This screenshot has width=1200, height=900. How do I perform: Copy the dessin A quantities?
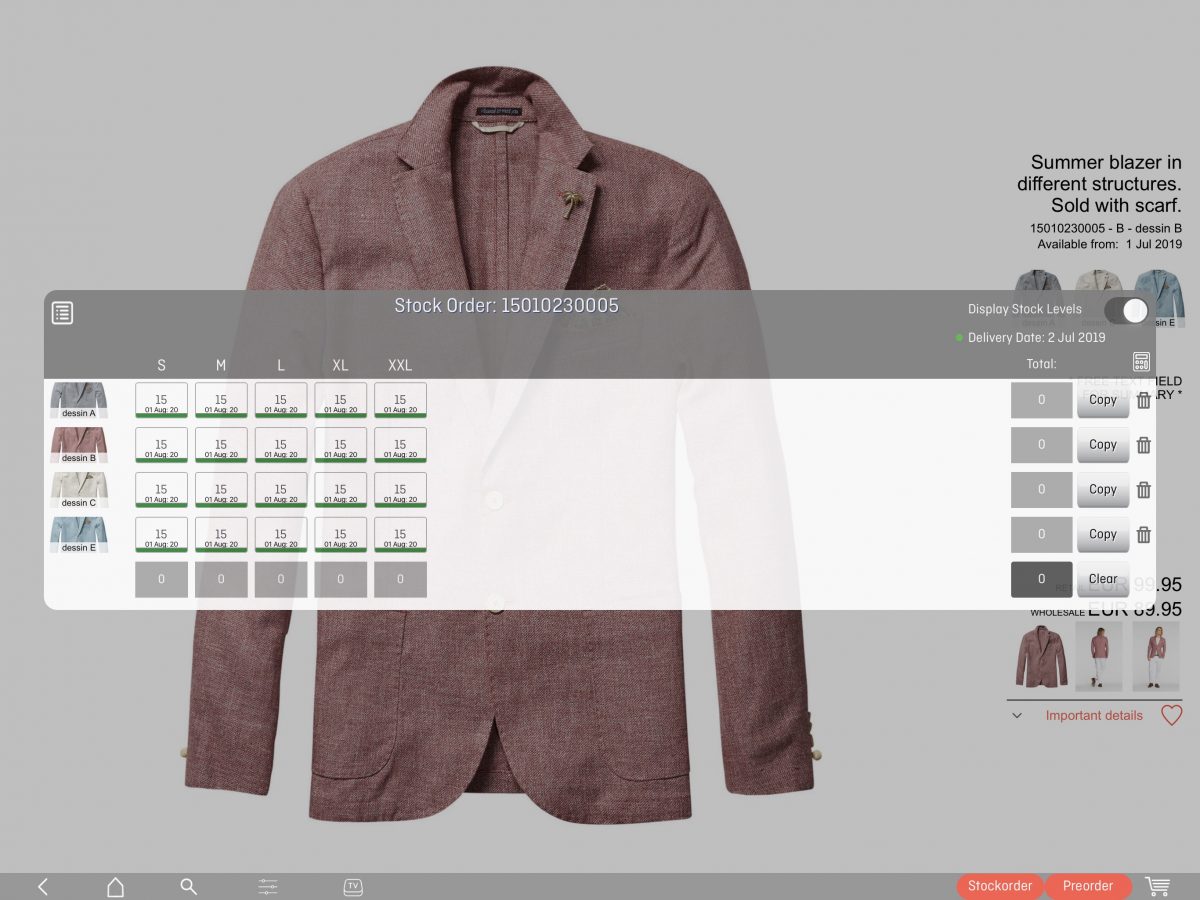[x=1103, y=400]
